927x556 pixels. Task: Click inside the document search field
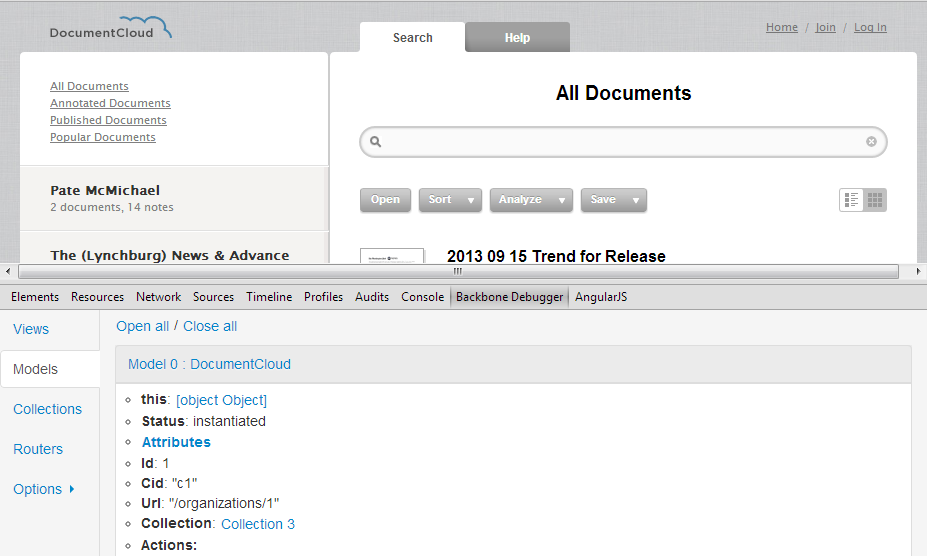(x=624, y=142)
